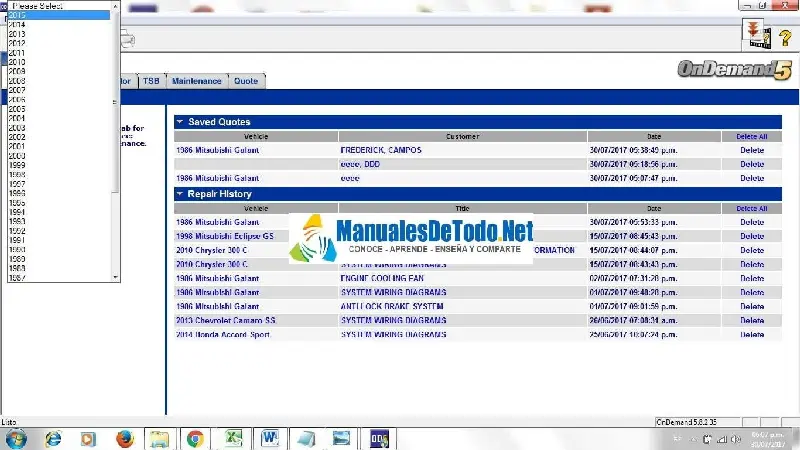Switch to Word in the taskbar
This screenshot has height=450, width=800.
click(x=270, y=438)
